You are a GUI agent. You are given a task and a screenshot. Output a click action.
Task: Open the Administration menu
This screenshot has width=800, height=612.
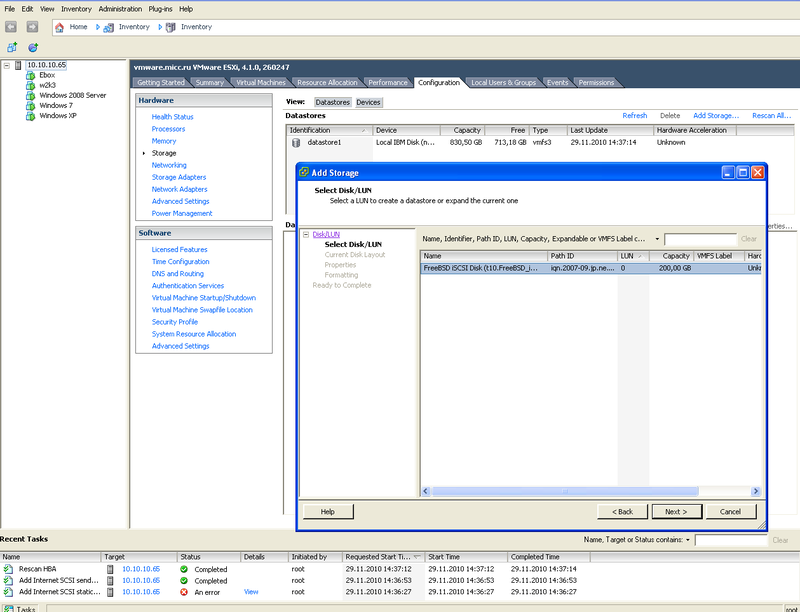pos(120,9)
